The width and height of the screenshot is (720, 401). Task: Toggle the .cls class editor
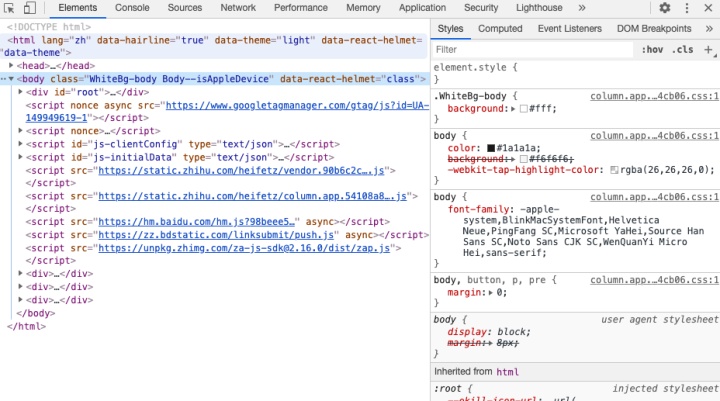682,50
